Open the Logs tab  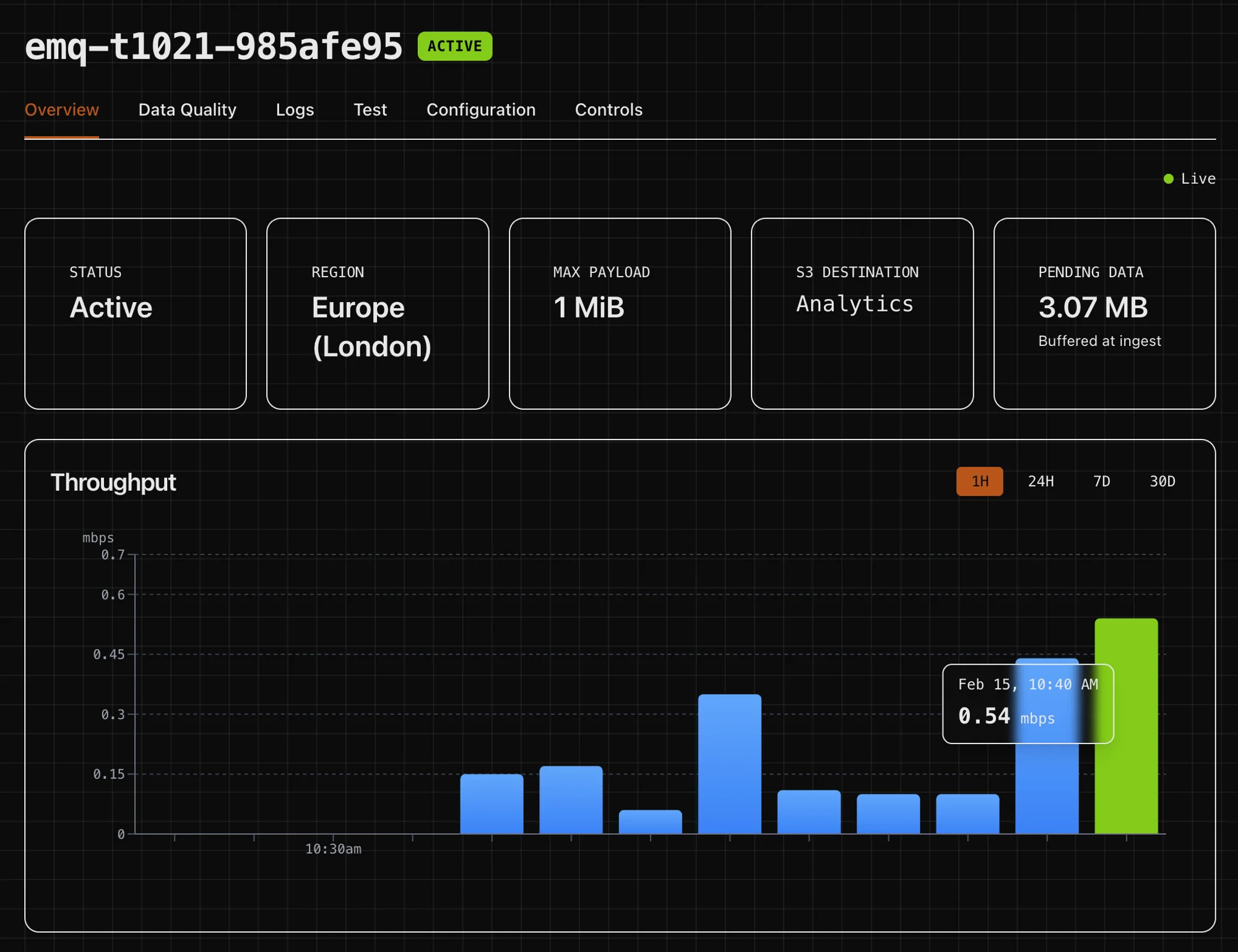[x=295, y=110]
